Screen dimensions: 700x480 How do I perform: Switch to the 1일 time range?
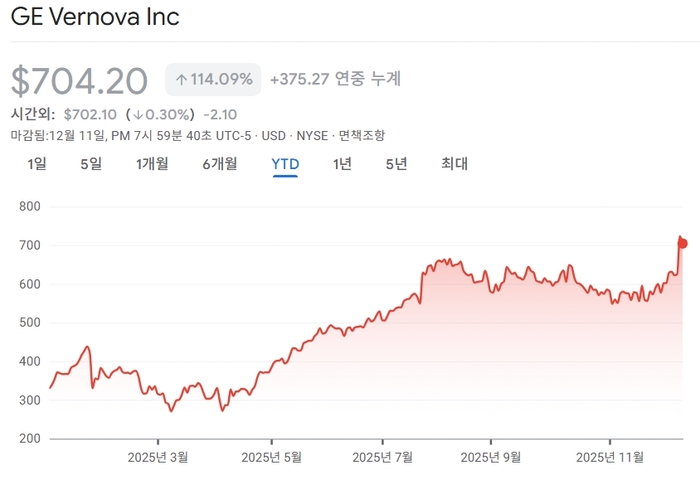[37, 164]
